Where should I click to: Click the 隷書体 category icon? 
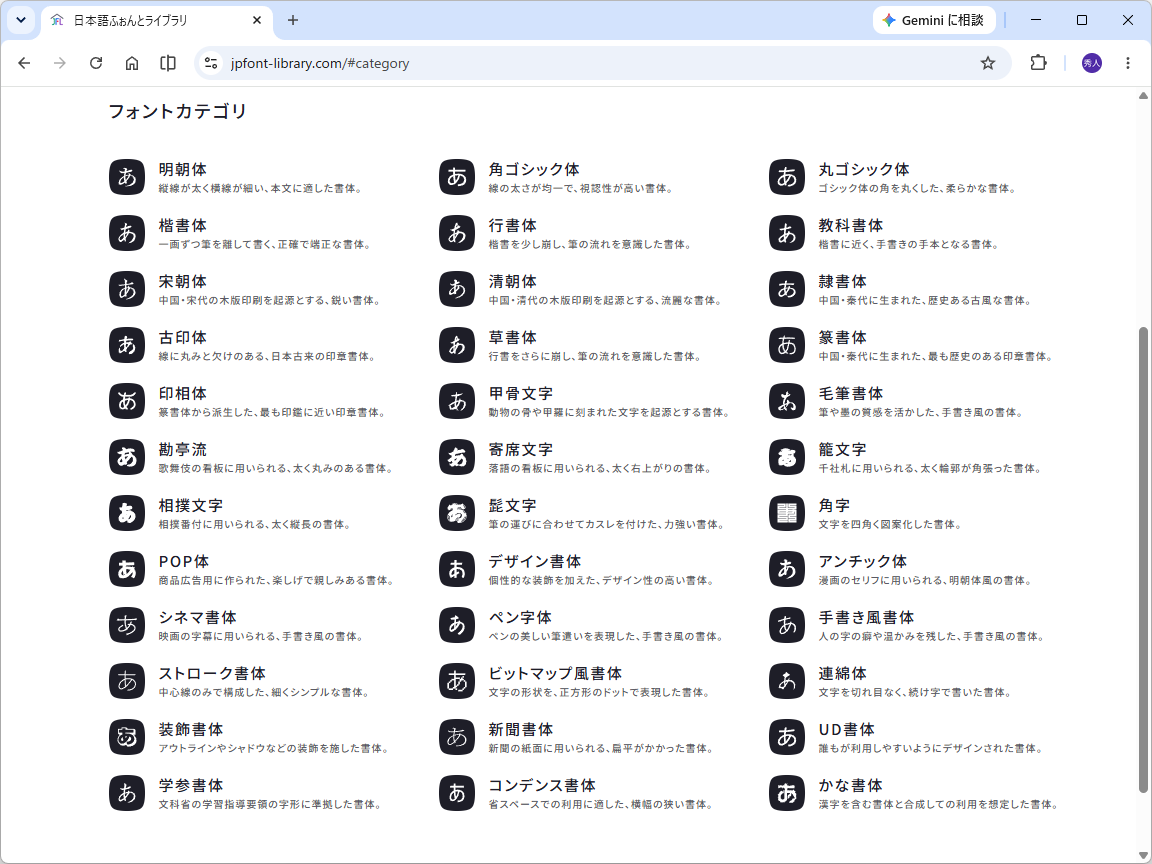(x=787, y=289)
